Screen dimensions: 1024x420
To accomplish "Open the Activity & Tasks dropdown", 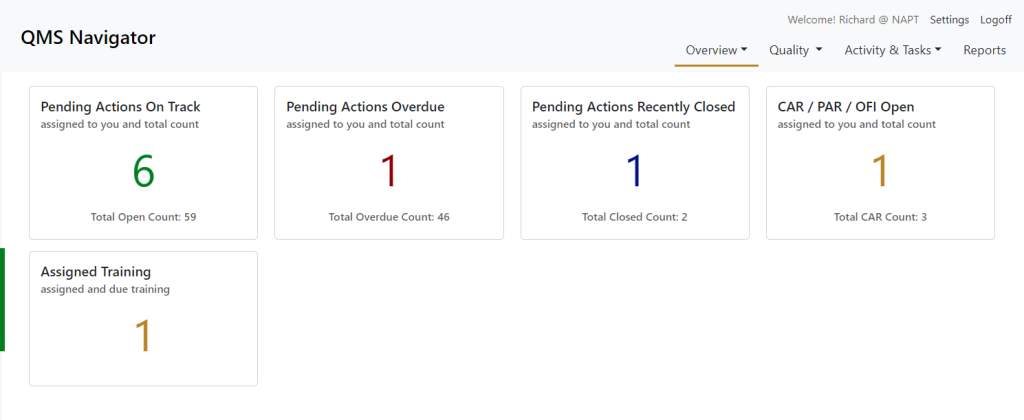I will coord(893,50).
